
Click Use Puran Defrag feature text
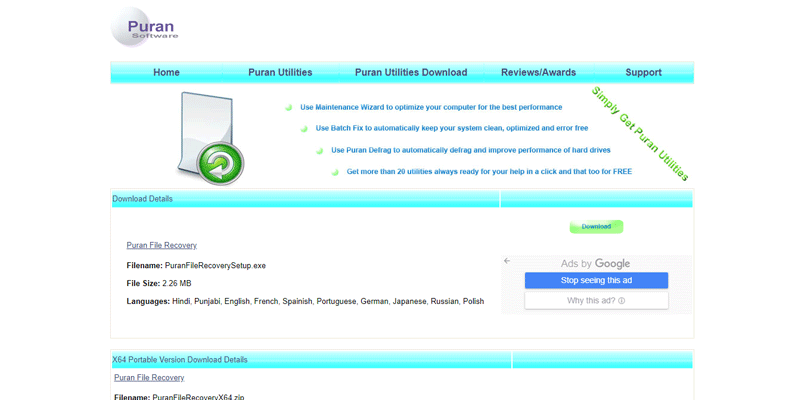[x=471, y=151]
